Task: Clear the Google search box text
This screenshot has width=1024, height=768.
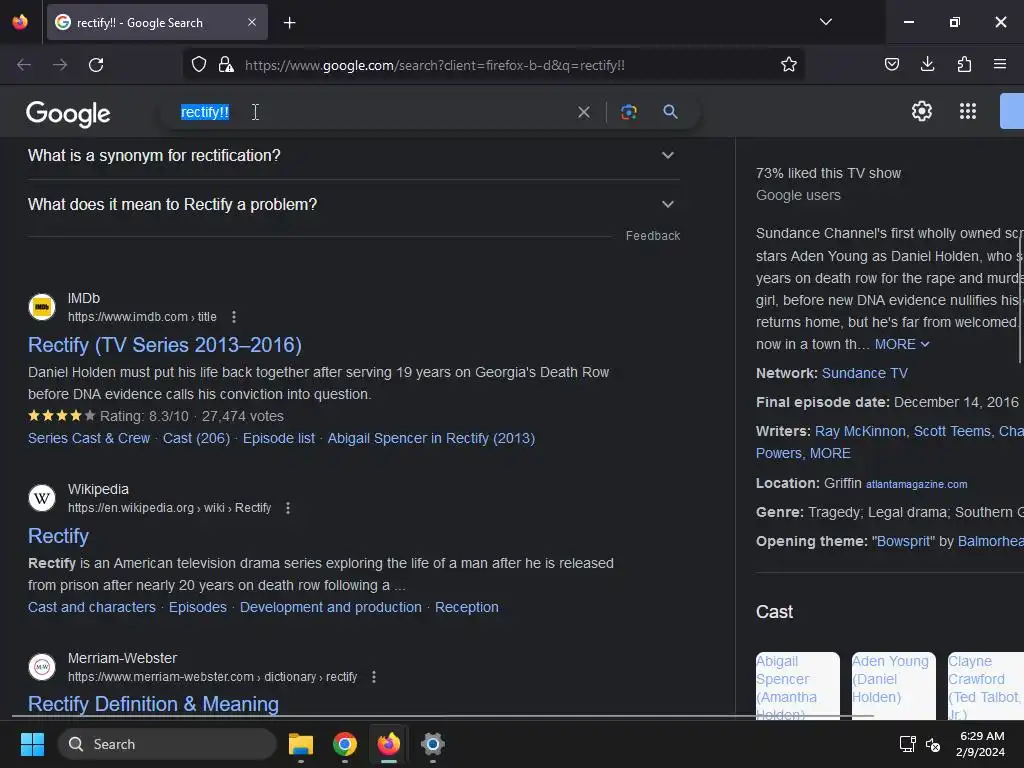Action: (584, 112)
